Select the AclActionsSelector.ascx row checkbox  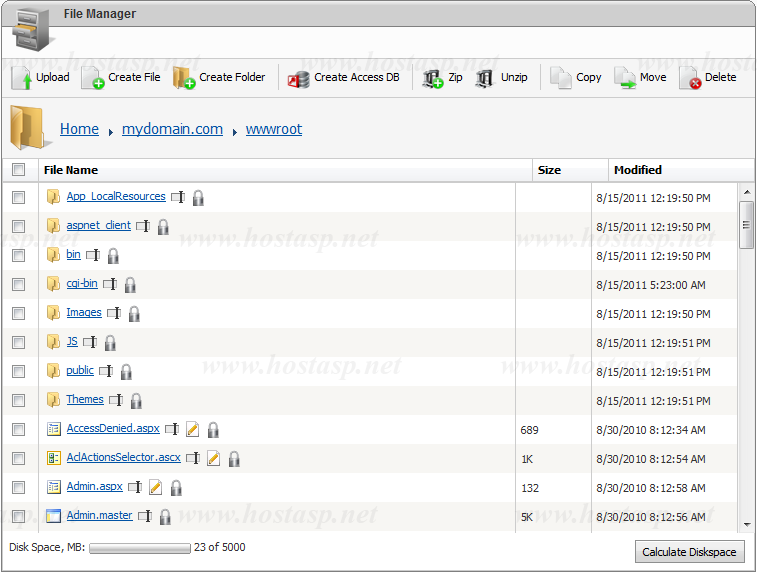point(18,459)
